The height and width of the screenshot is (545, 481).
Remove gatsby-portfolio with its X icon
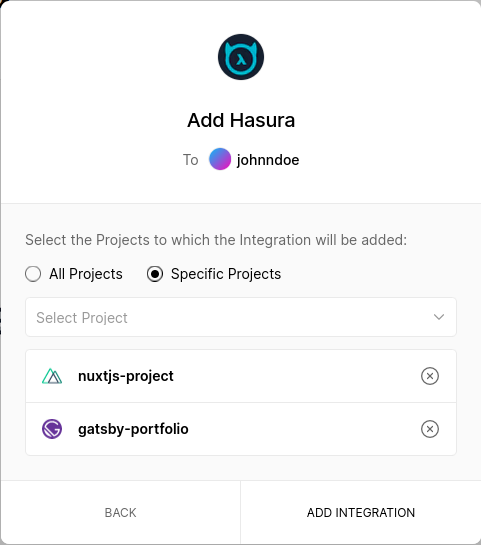click(430, 429)
